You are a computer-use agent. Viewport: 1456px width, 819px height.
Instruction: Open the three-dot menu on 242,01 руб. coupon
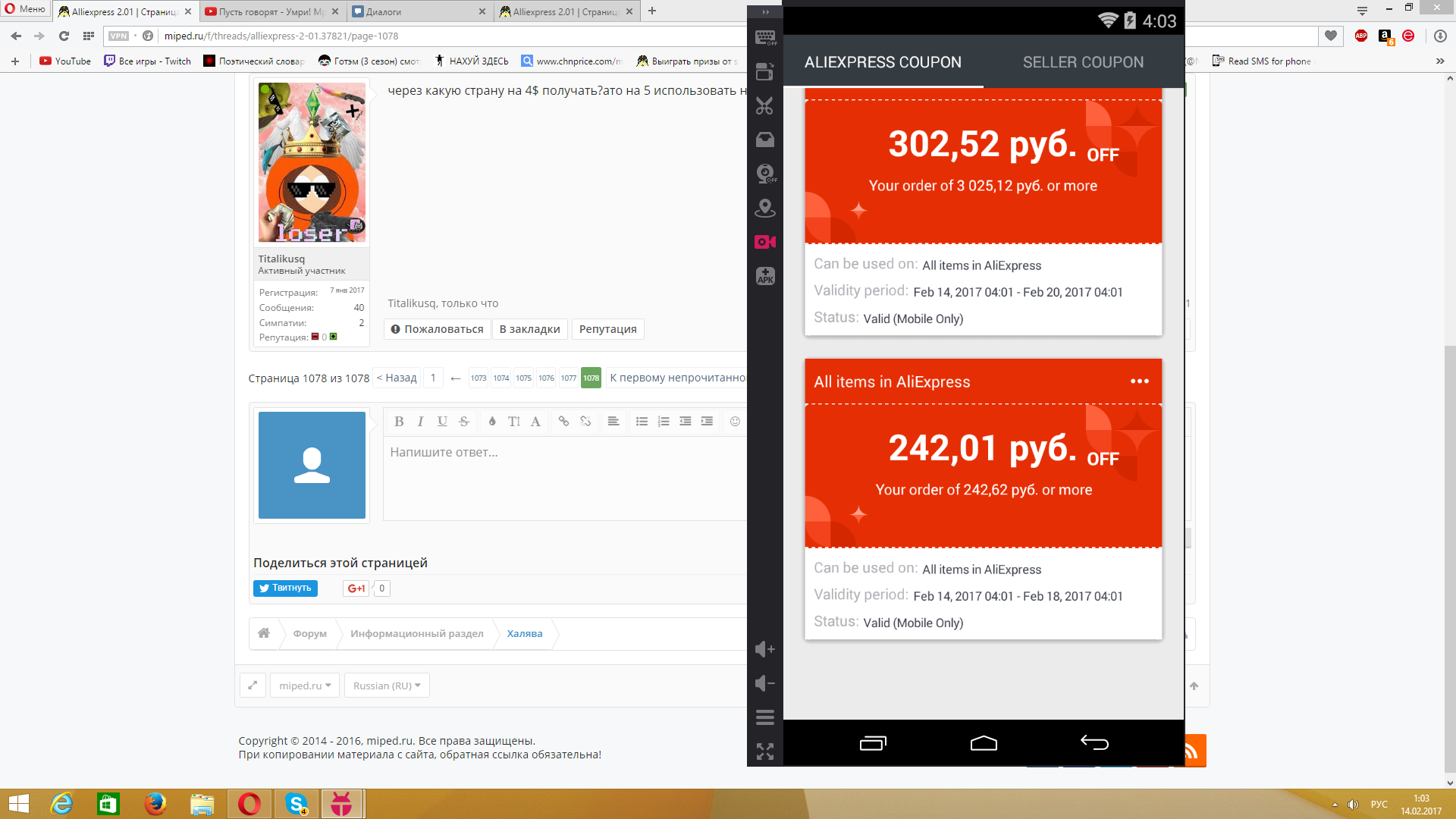coord(1139,381)
